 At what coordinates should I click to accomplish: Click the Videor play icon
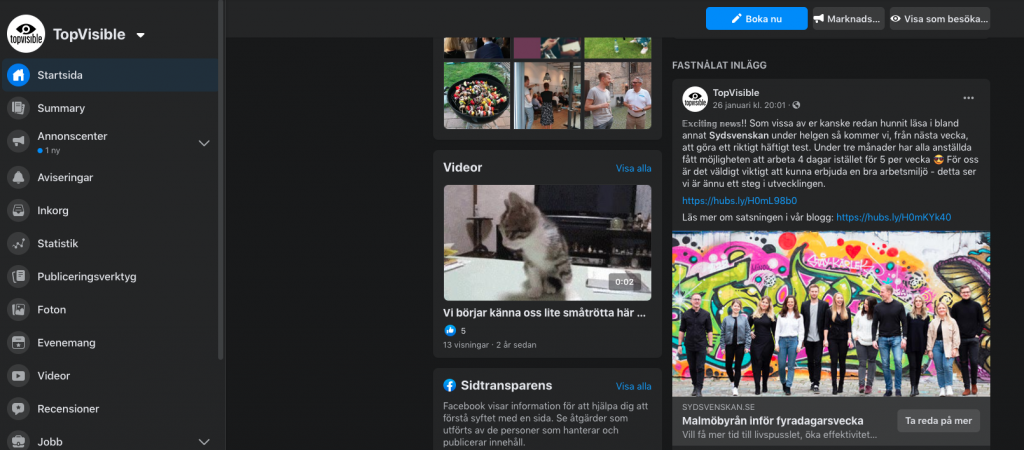18,376
